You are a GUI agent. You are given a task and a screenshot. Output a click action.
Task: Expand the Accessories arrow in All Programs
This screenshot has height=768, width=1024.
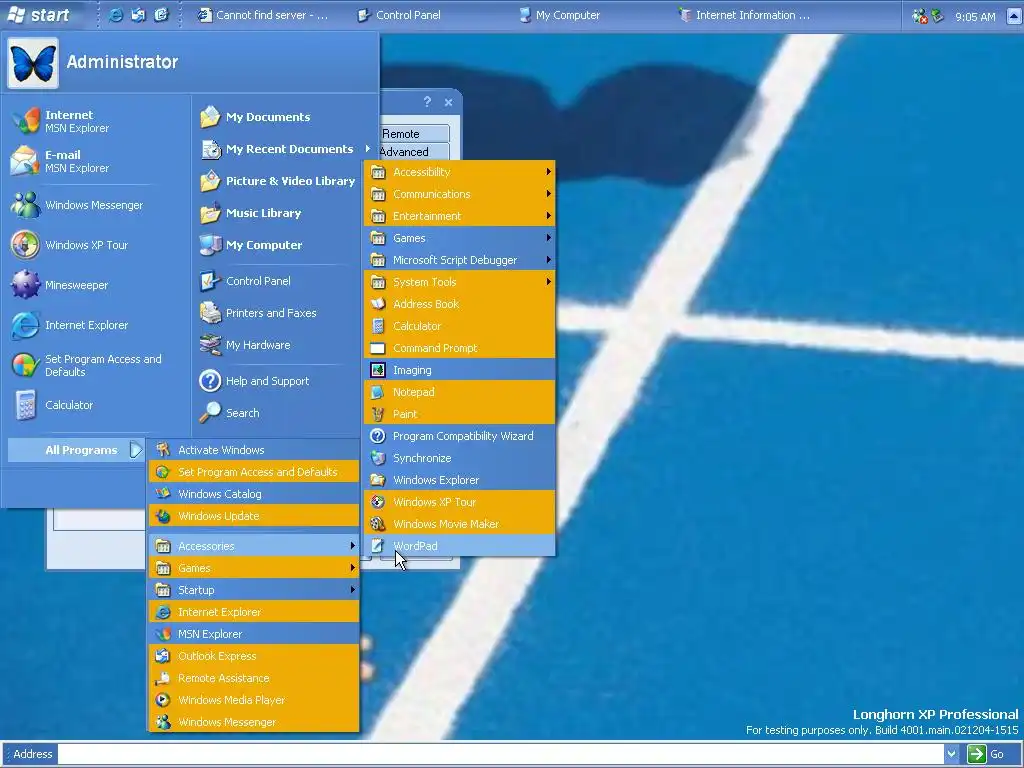pyautogui.click(x=353, y=546)
